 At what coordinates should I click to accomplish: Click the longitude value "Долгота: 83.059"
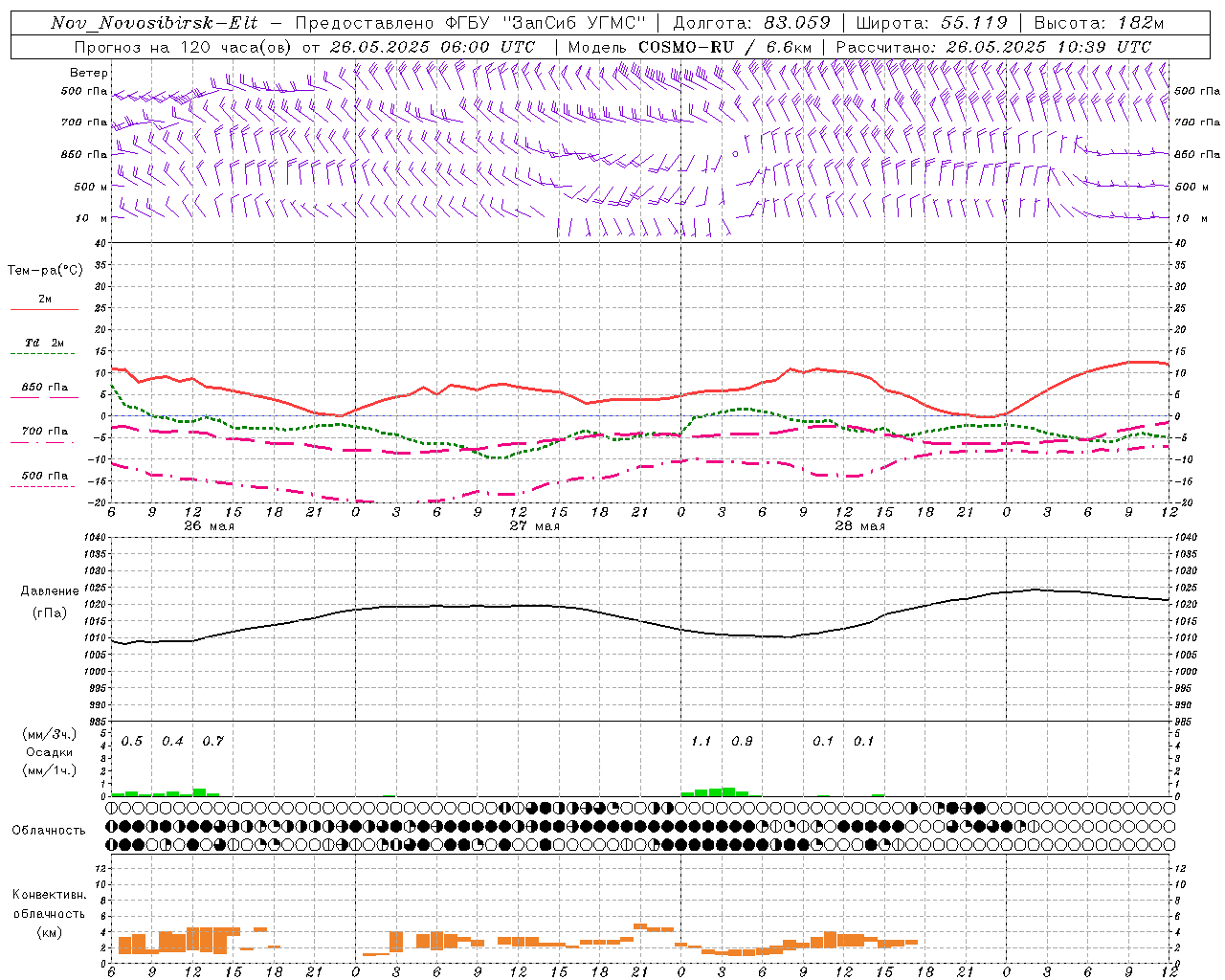tap(751, 23)
